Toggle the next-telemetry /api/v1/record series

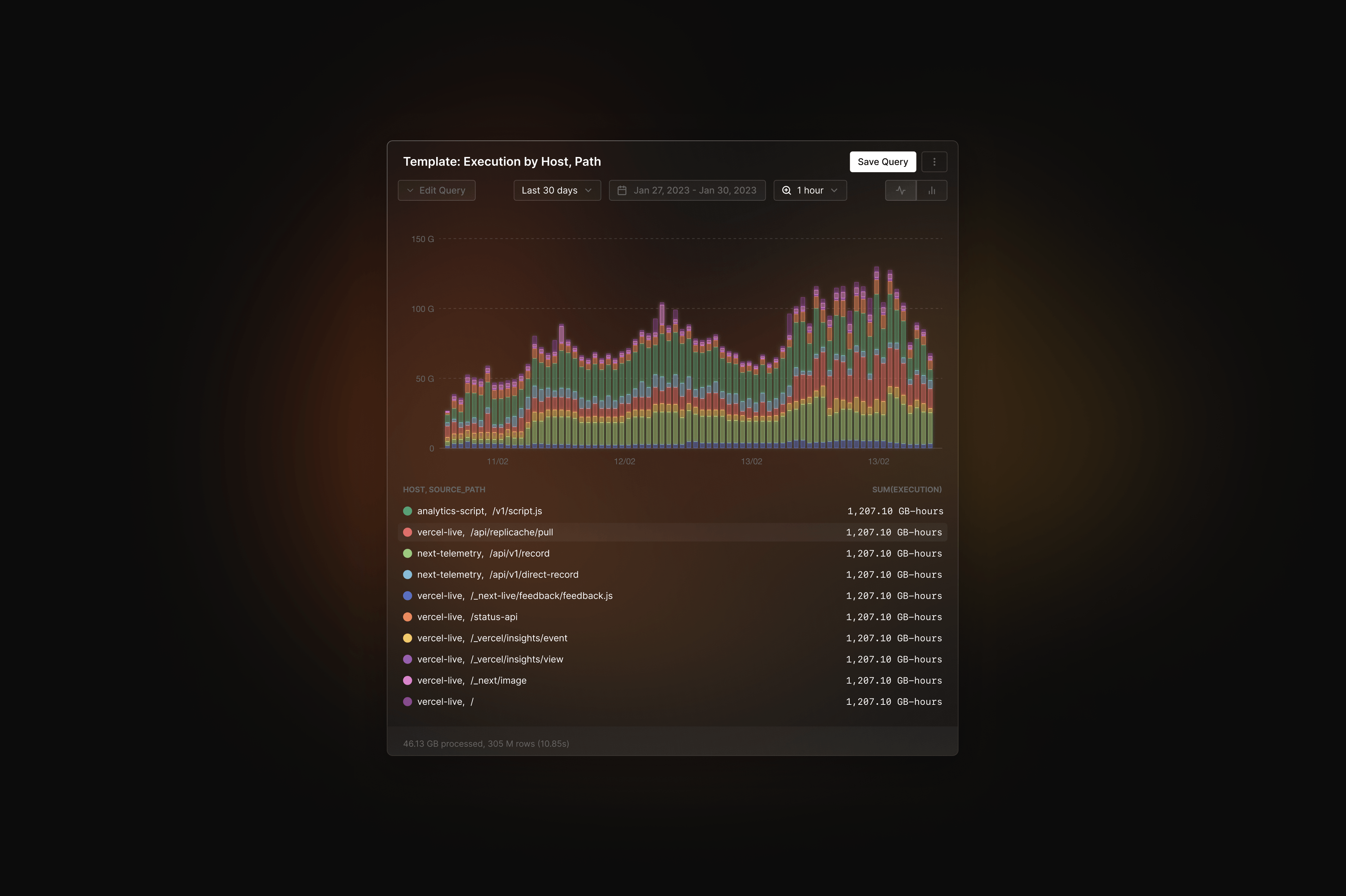click(x=483, y=553)
